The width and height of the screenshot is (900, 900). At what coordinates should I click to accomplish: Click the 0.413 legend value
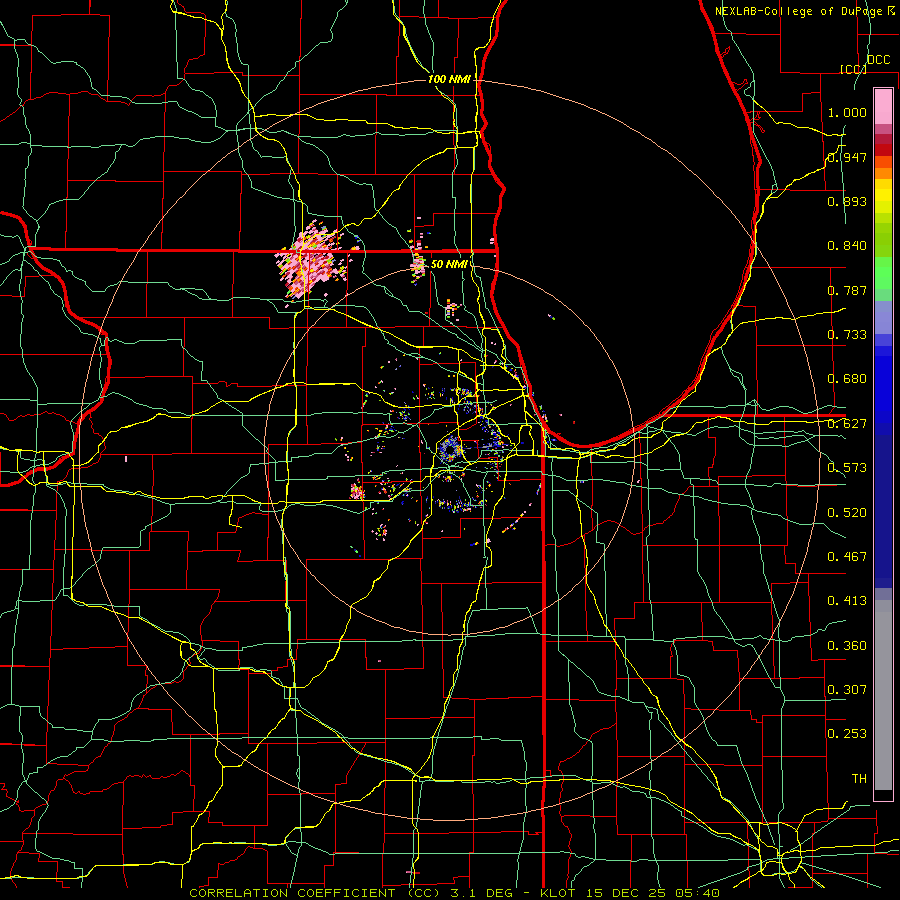[847, 601]
